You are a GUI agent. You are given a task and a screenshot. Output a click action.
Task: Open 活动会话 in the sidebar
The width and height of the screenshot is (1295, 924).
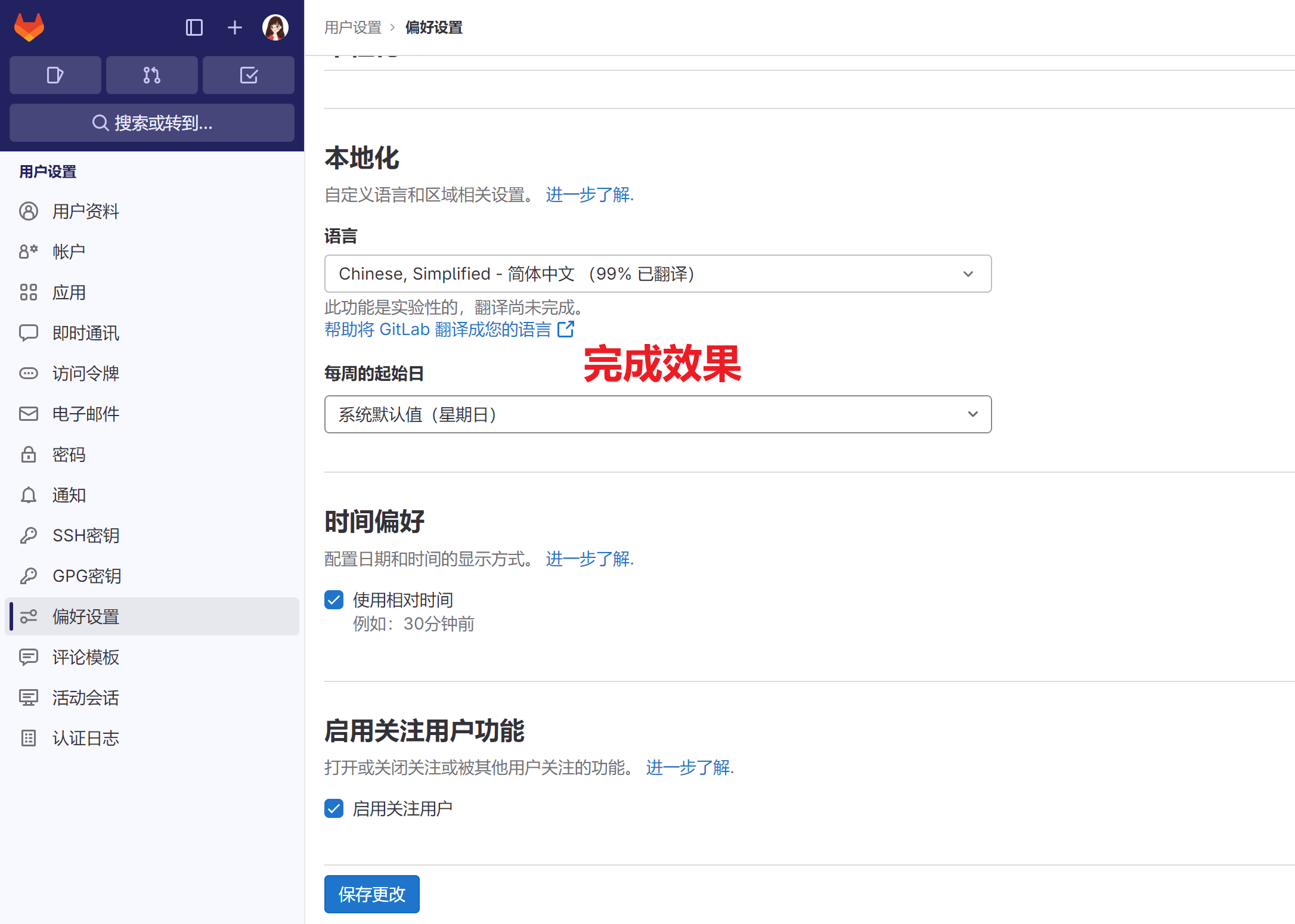tap(152, 697)
